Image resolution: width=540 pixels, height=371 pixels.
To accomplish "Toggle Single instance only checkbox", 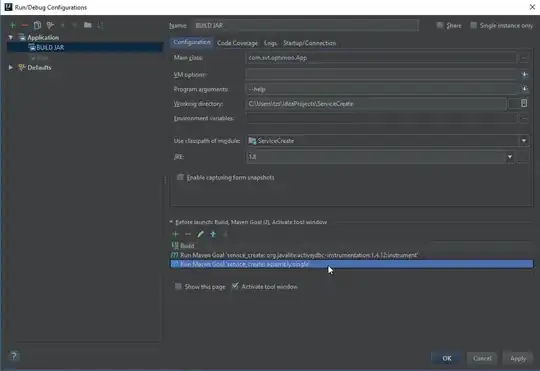I will pyautogui.click(x=474, y=25).
